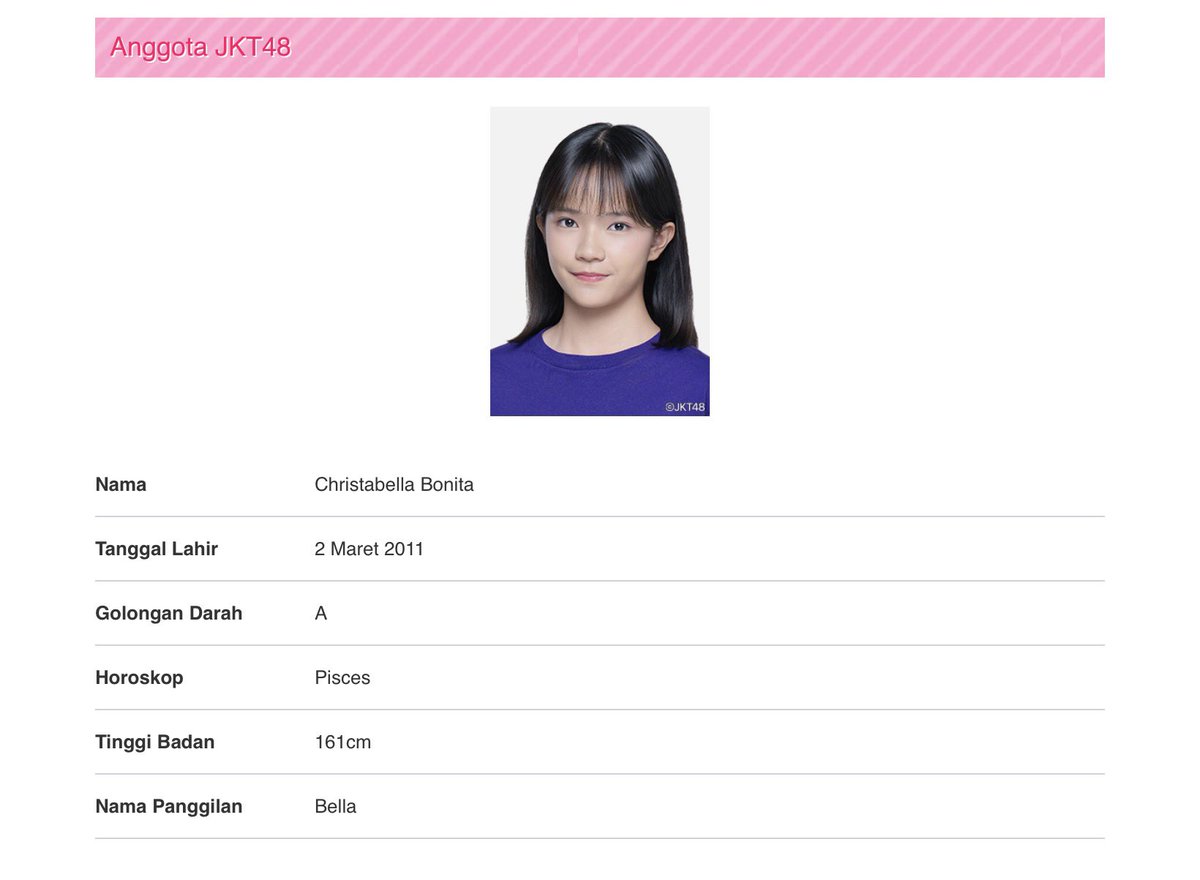The height and width of the screenshot is (880, 1200).
Task: Click the 'Anggota JKT48' header title
Action: 200,47
